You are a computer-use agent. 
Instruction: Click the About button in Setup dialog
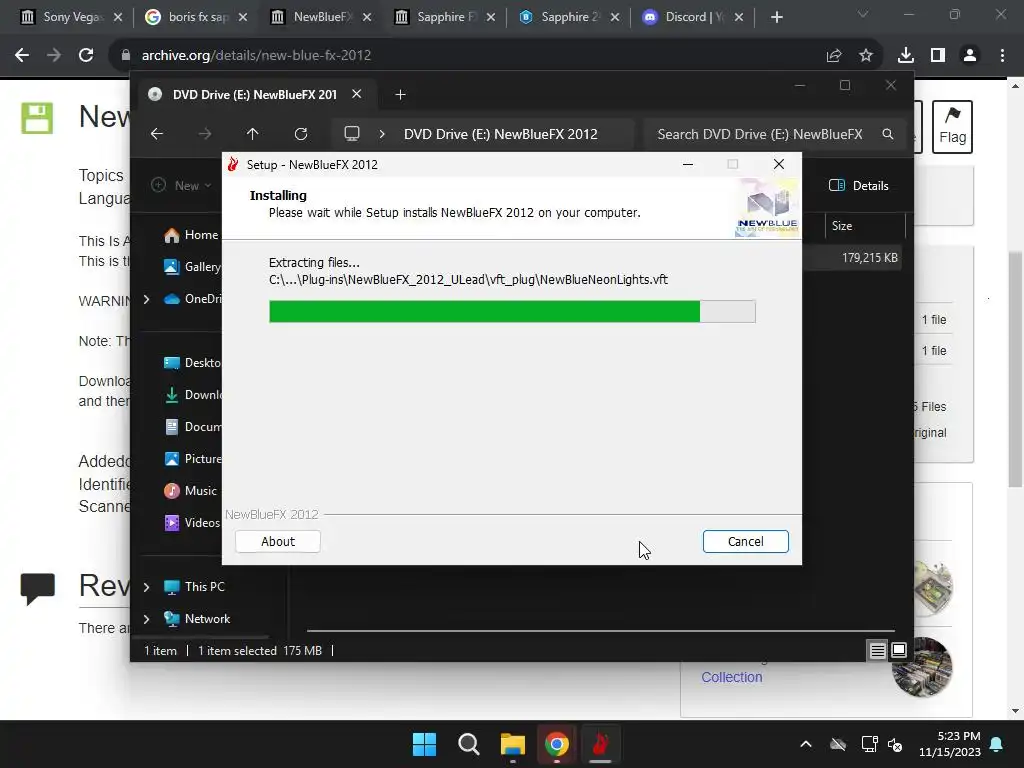point(278,541)
